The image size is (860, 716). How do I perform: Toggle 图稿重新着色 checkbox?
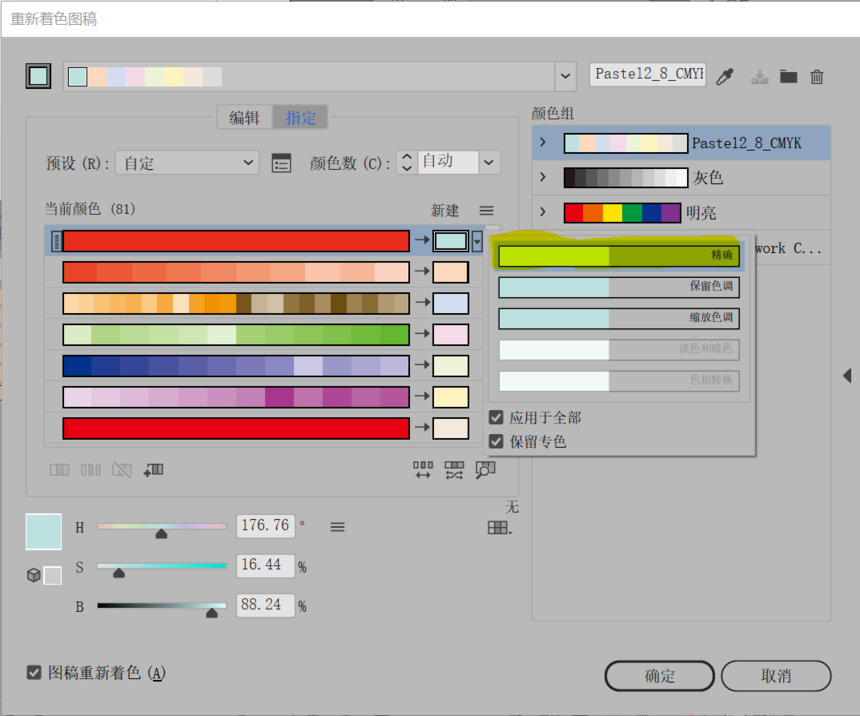pyautogui.click(x=34, y=673)
